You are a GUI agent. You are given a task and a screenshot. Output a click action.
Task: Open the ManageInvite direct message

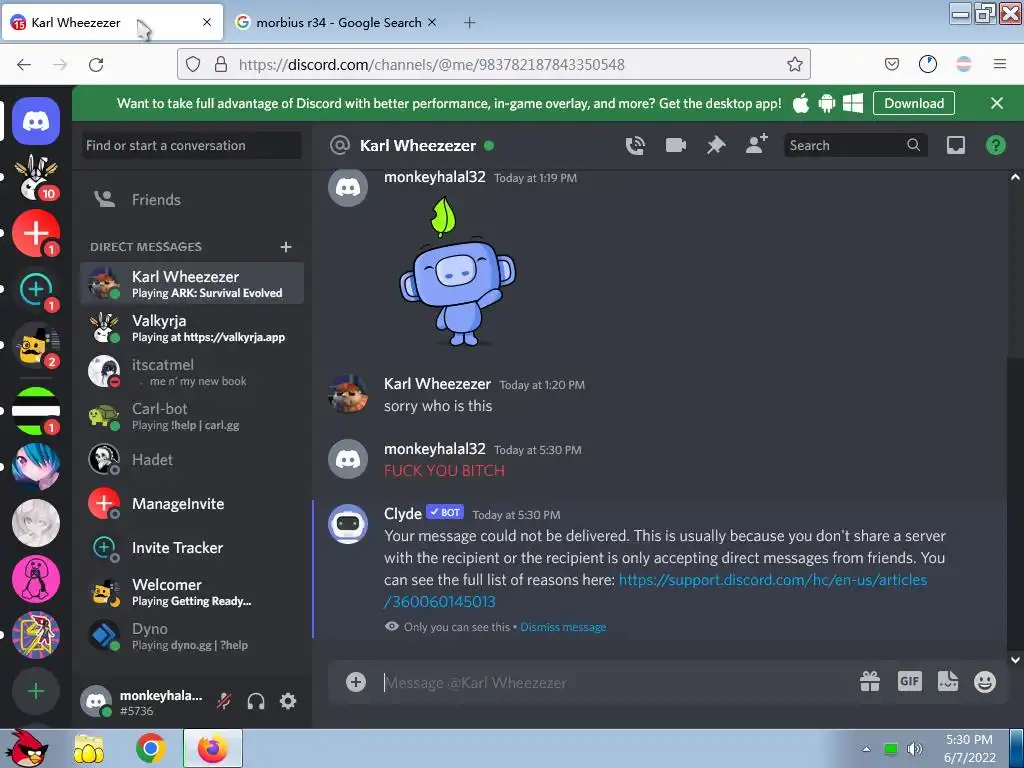[192, 504]
